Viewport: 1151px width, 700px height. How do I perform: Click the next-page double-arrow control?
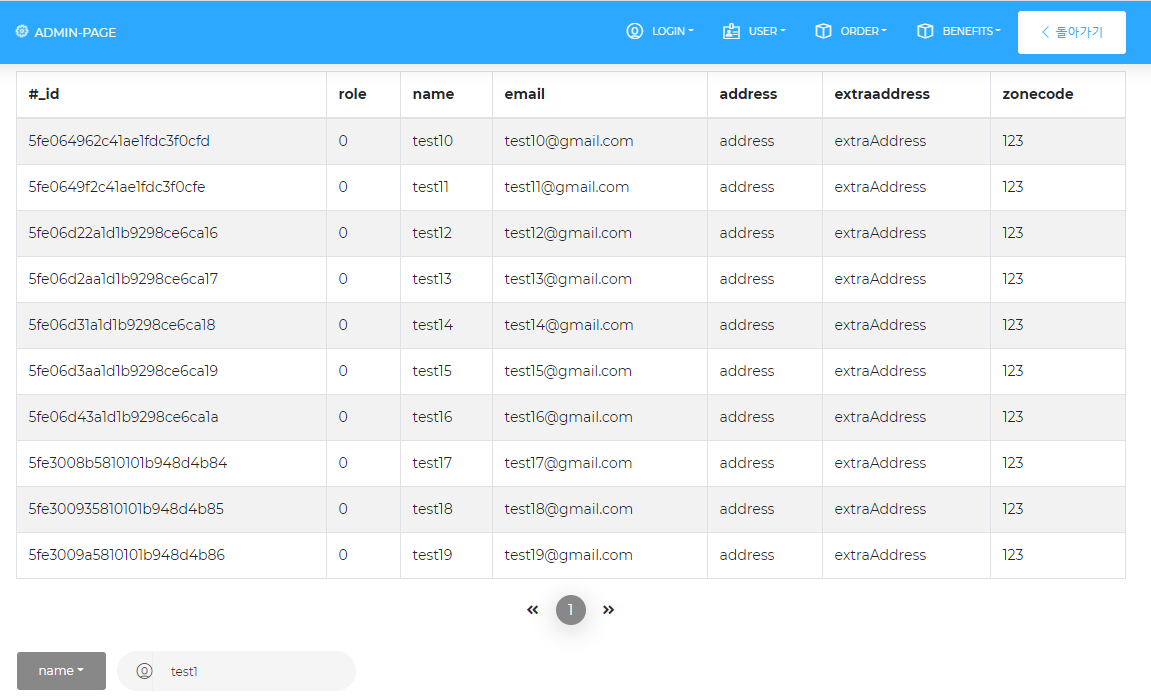click(609, 609)
